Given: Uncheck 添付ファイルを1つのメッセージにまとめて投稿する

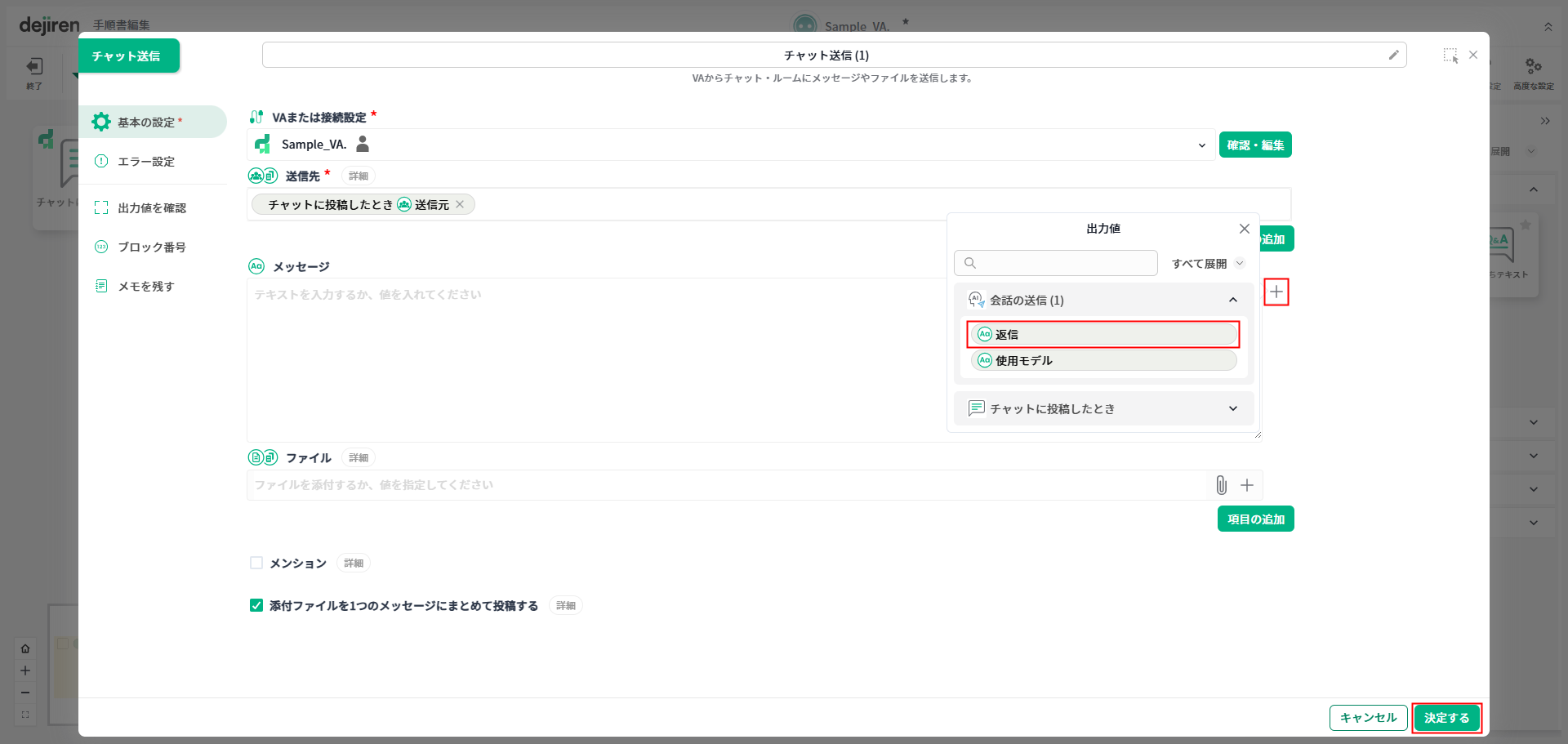Looking at the screenshot, I should point(256,605).
